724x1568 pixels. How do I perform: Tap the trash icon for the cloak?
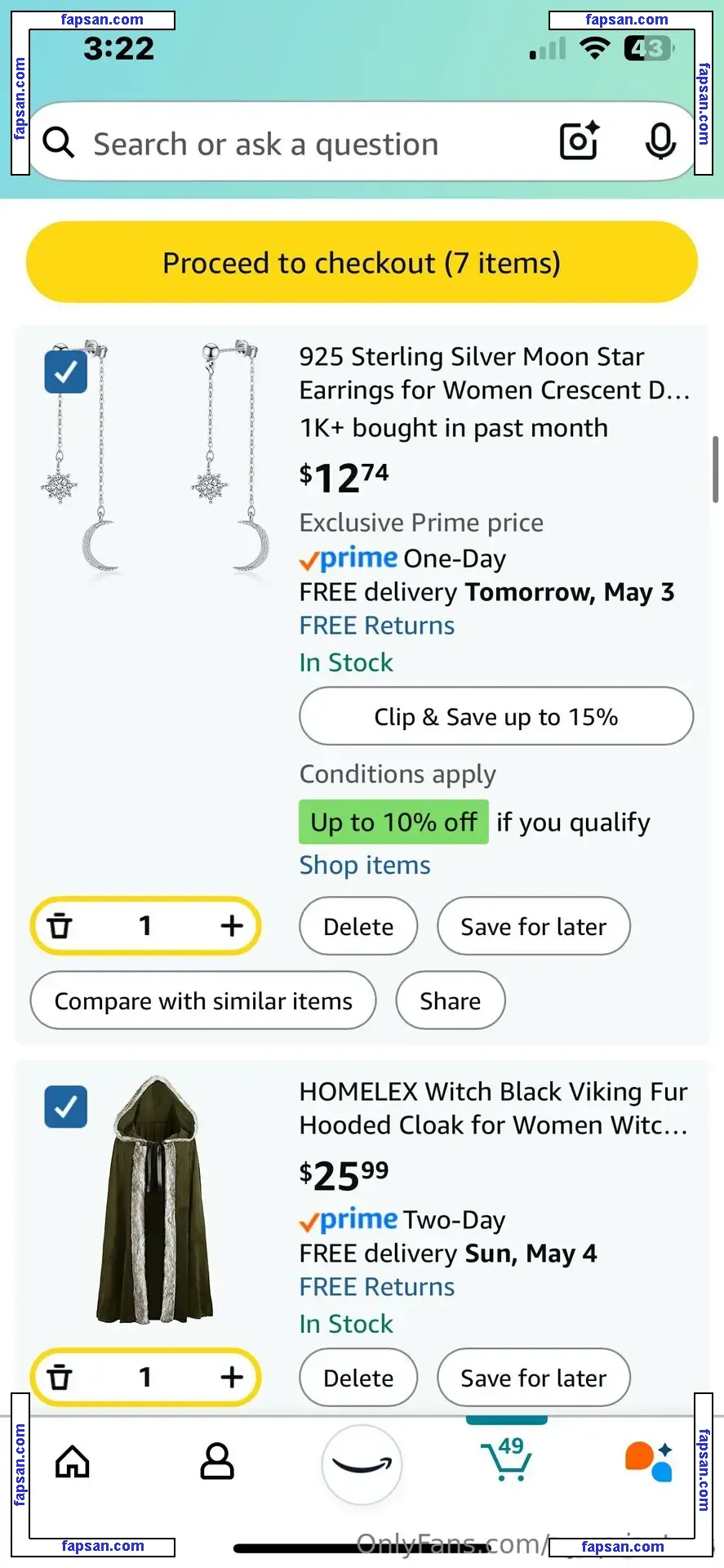[x=60, y=1378]
